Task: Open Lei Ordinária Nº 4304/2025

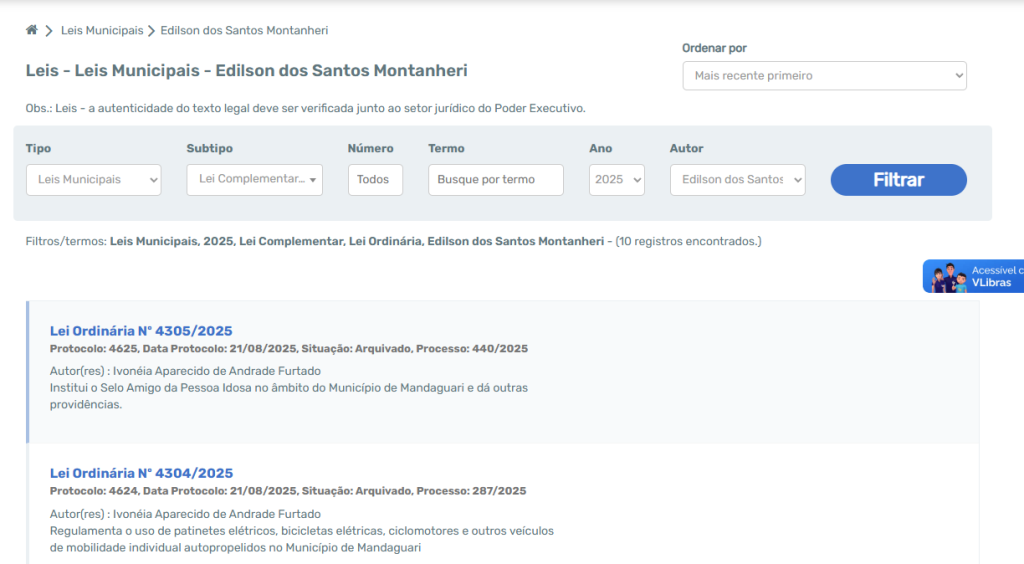Action: (x=141, y=473)
